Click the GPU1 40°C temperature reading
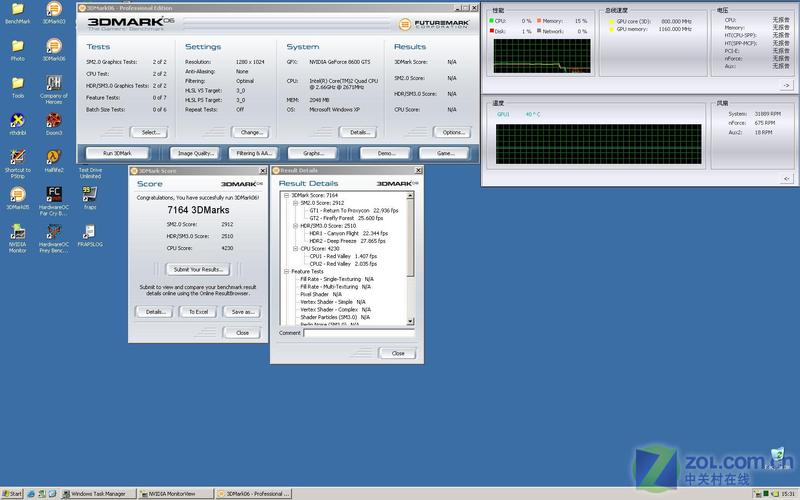 tap(518, 114)
